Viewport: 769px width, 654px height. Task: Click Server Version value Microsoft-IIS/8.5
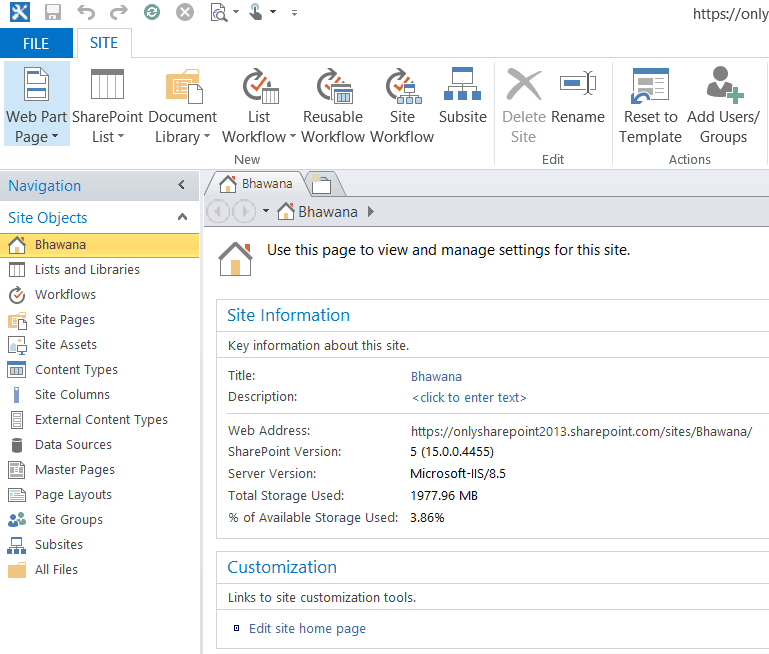pos(458,474)
